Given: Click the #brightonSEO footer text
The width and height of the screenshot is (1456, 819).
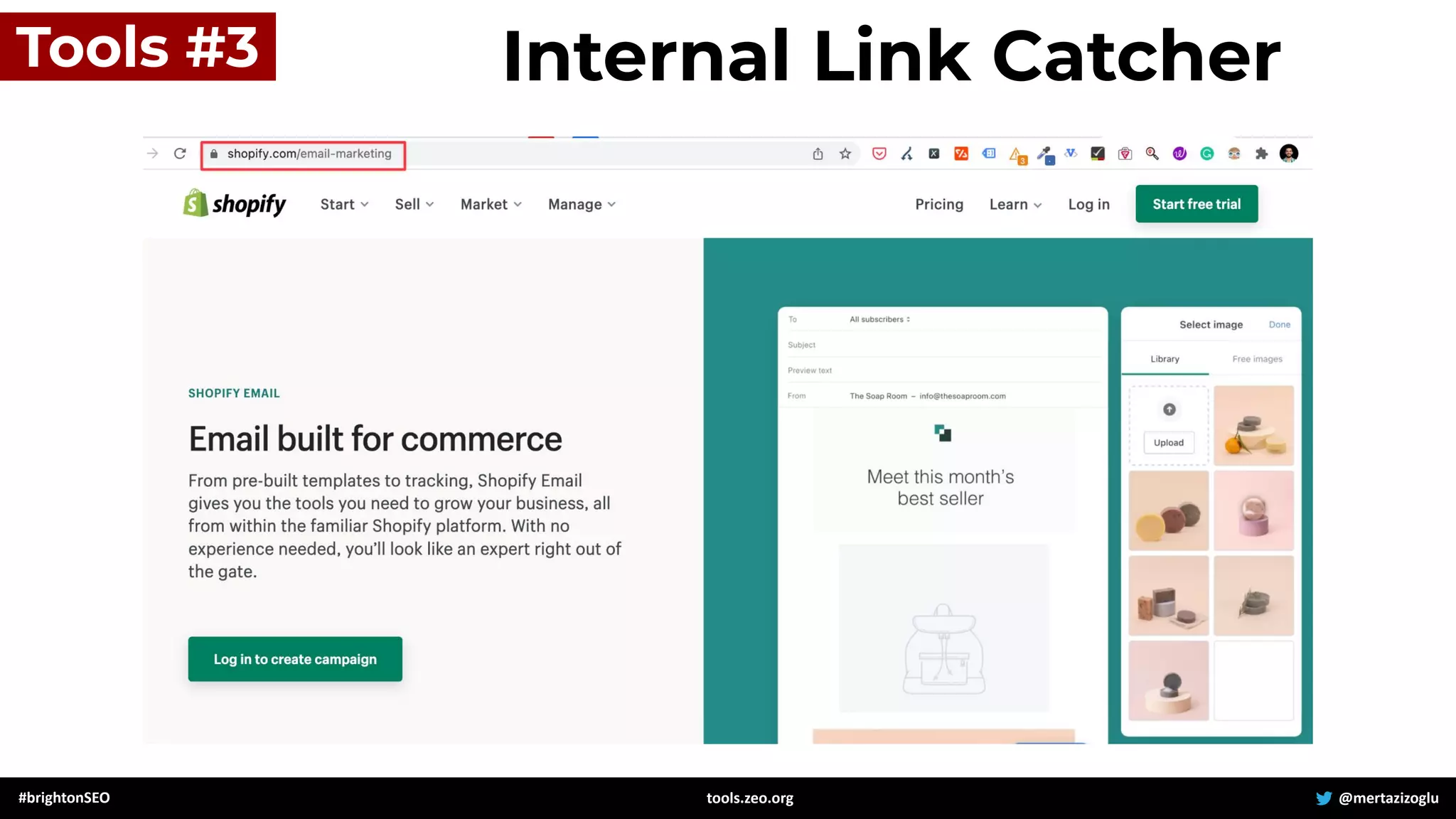Looking at the screenshot, I should point(64,798).
